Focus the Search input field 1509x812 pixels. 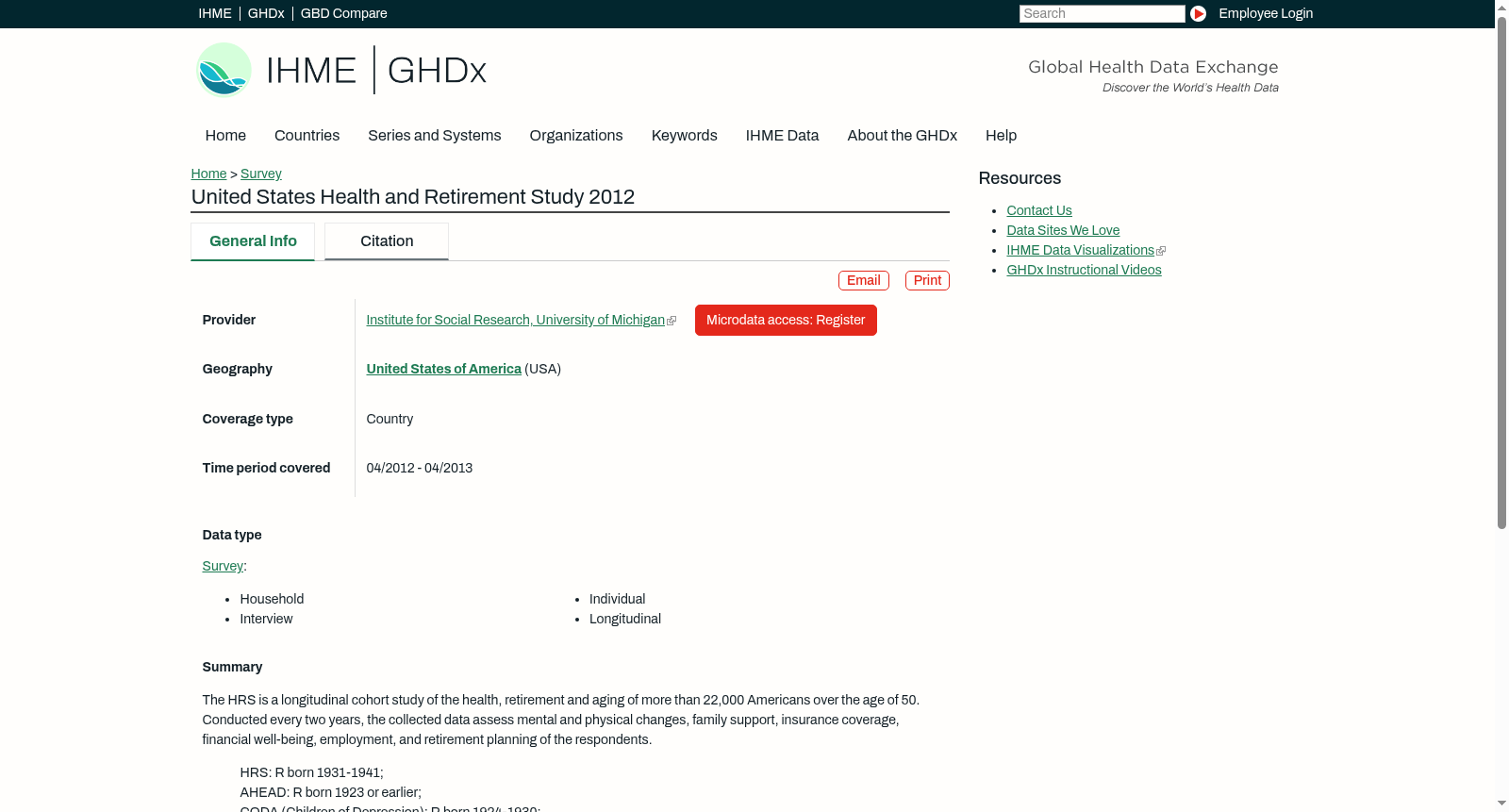[x=1102, y=13]
